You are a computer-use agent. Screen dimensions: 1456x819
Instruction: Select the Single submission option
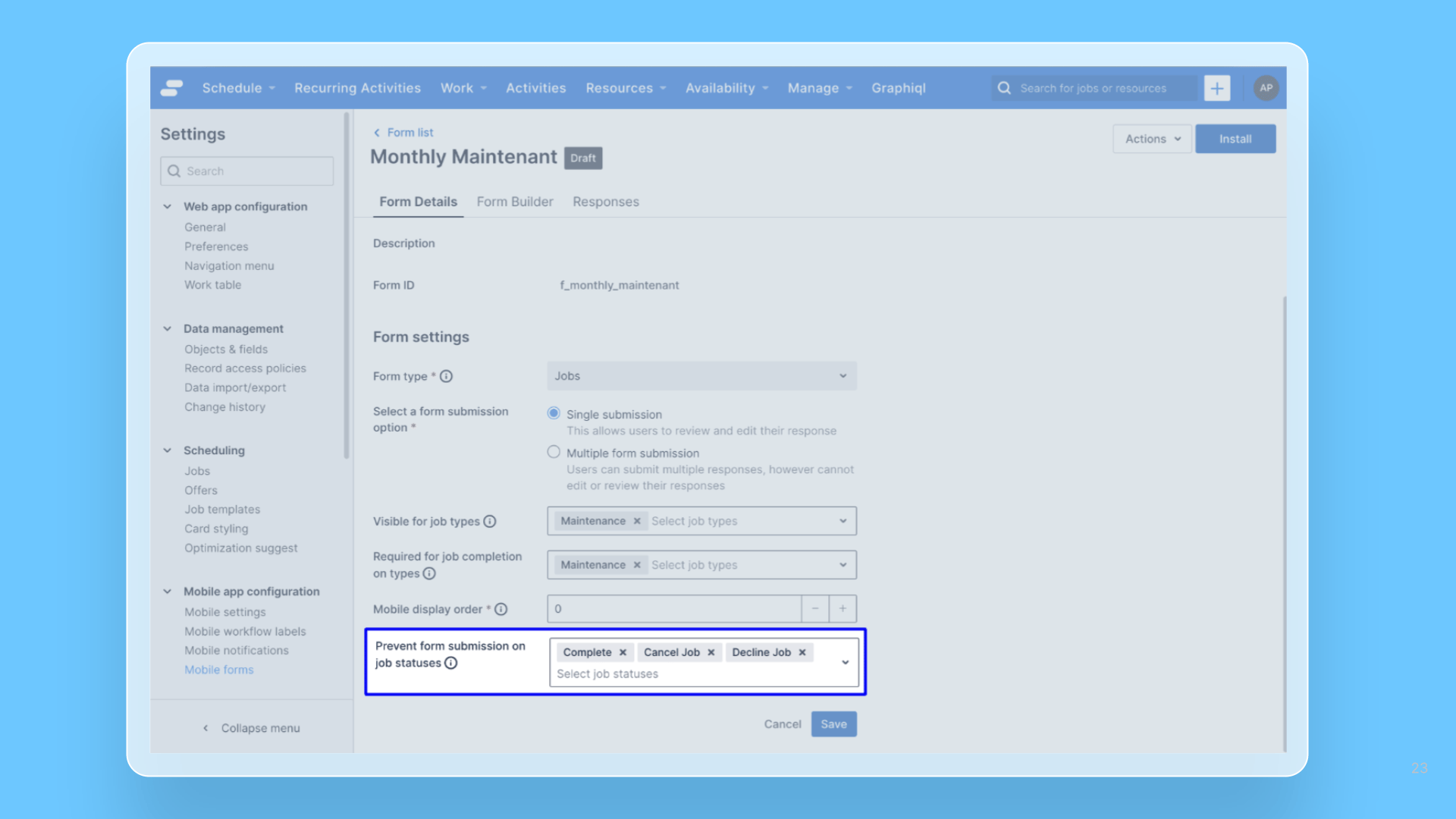point(554,413)
